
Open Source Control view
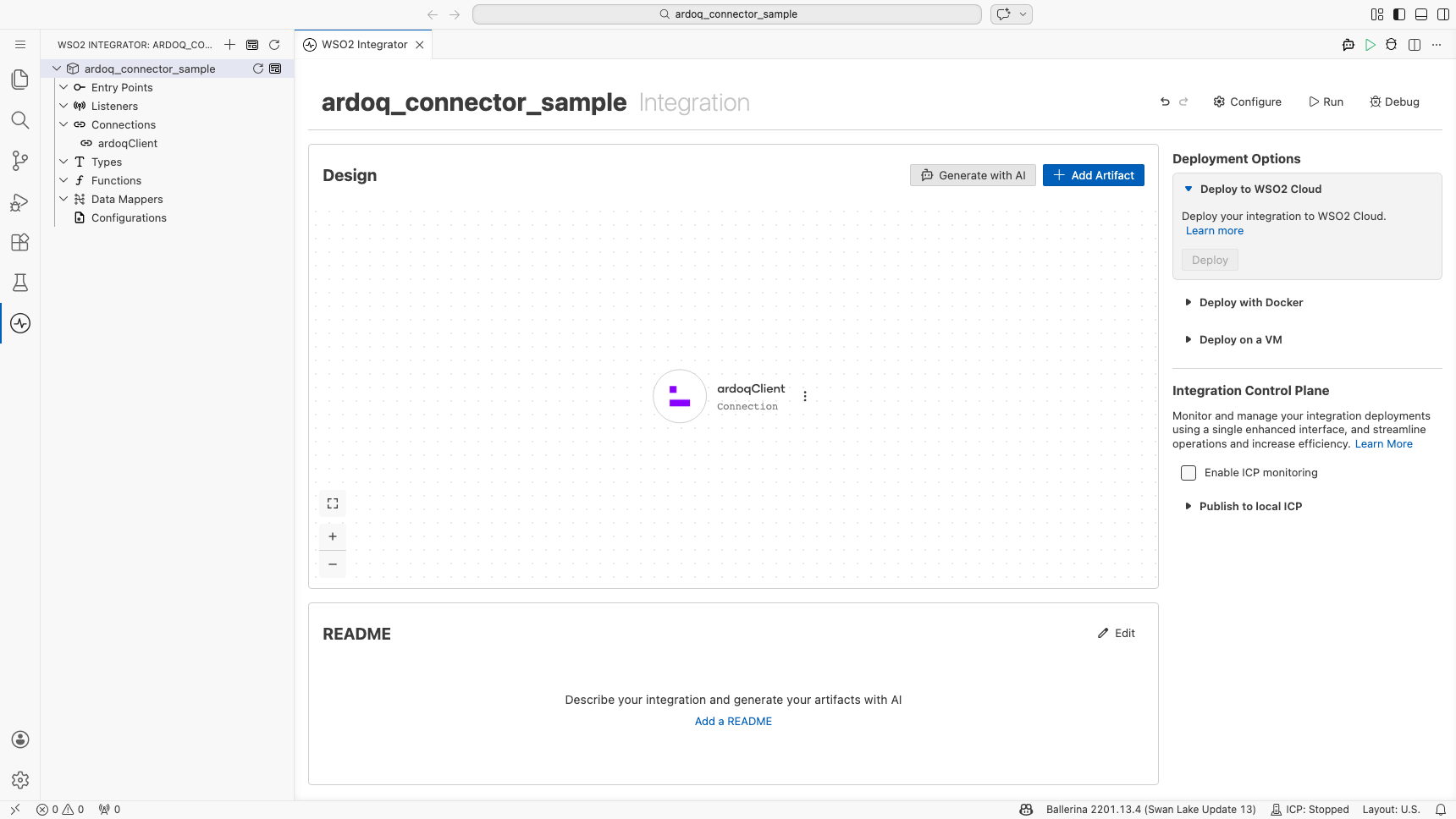(x=20, y=161)
